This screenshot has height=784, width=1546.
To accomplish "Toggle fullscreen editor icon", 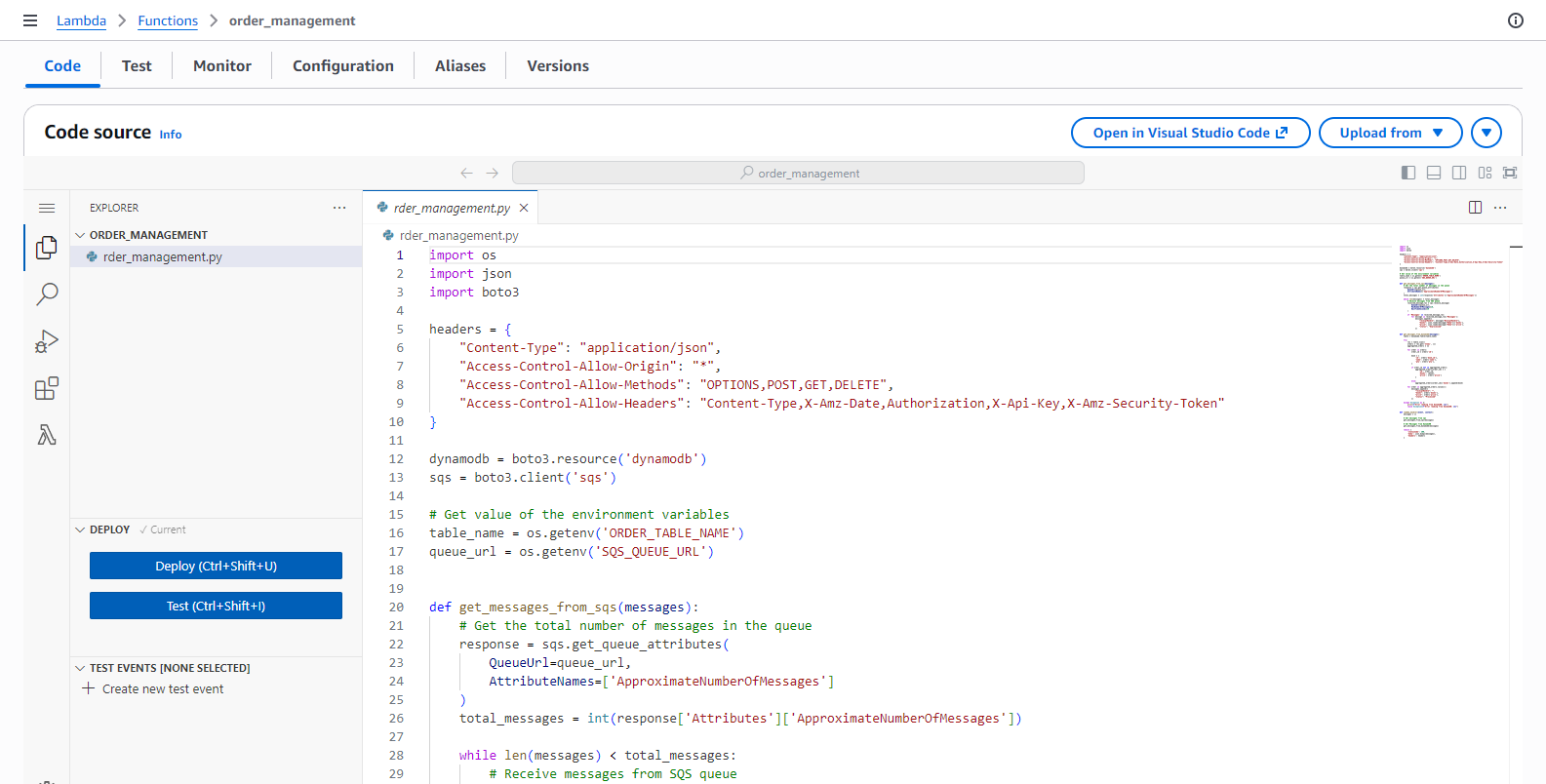I will click(1510, 173).
